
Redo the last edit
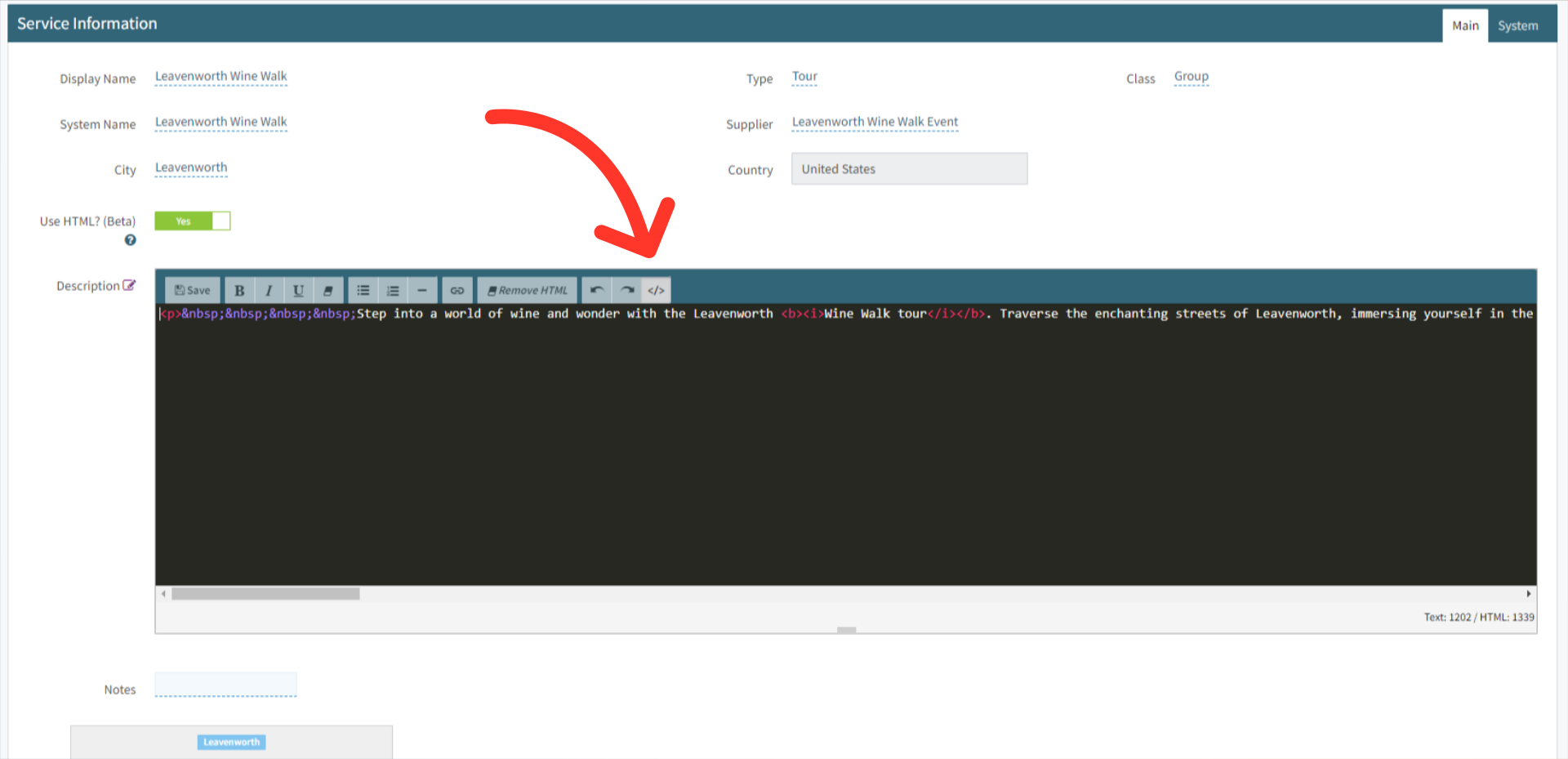coord(627,290)
